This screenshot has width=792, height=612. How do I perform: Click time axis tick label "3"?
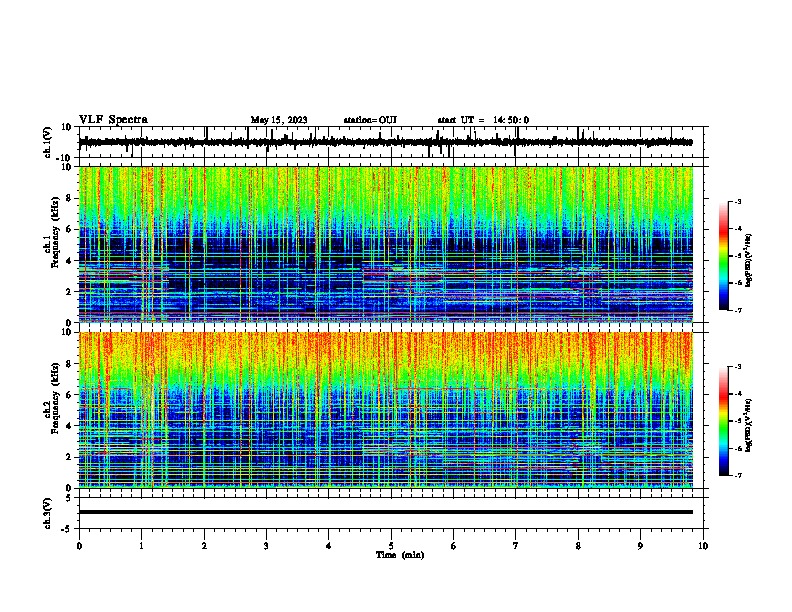(x=266, y=546)
